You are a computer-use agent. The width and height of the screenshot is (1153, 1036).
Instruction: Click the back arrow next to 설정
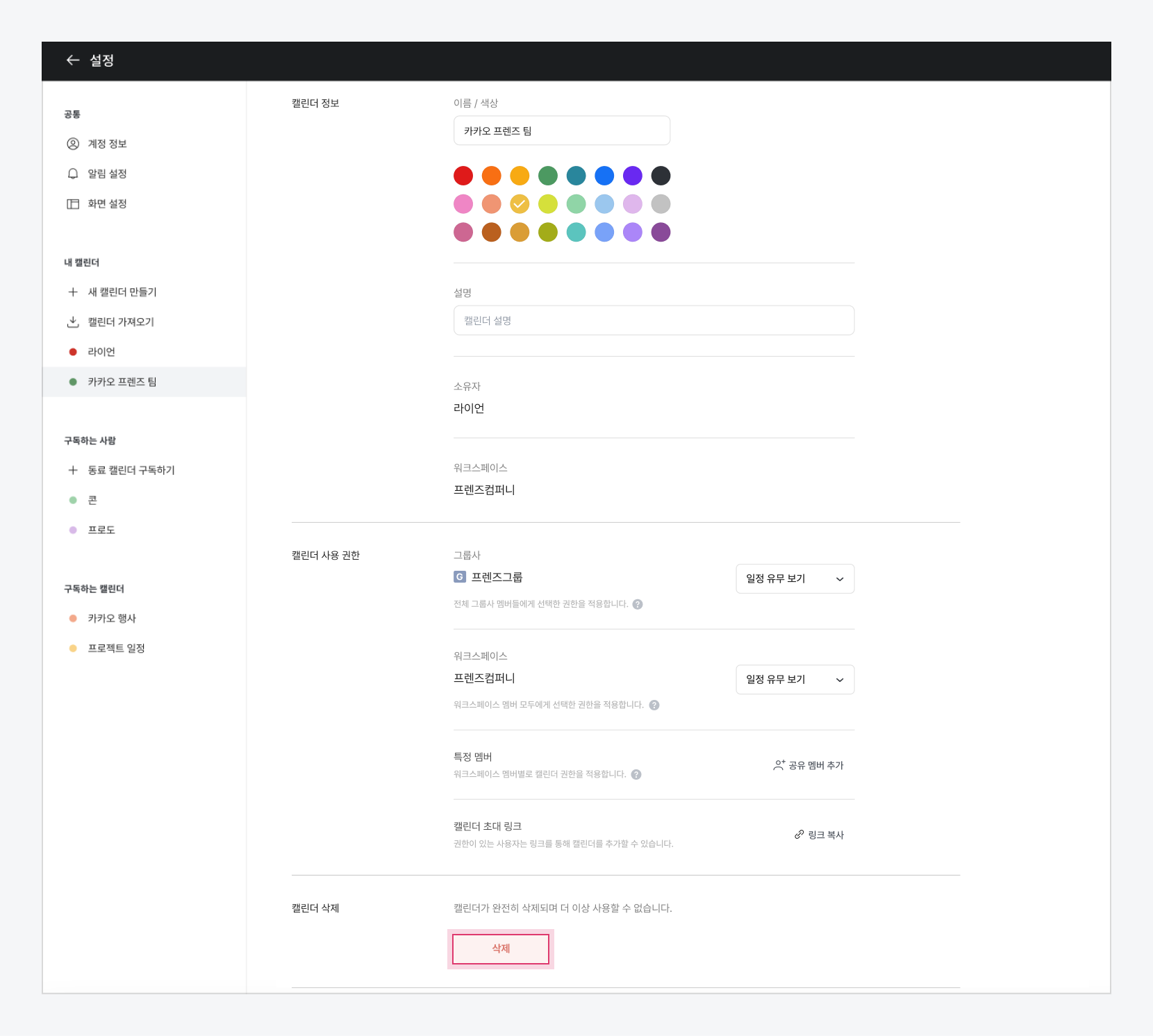(x=72, y=60)
